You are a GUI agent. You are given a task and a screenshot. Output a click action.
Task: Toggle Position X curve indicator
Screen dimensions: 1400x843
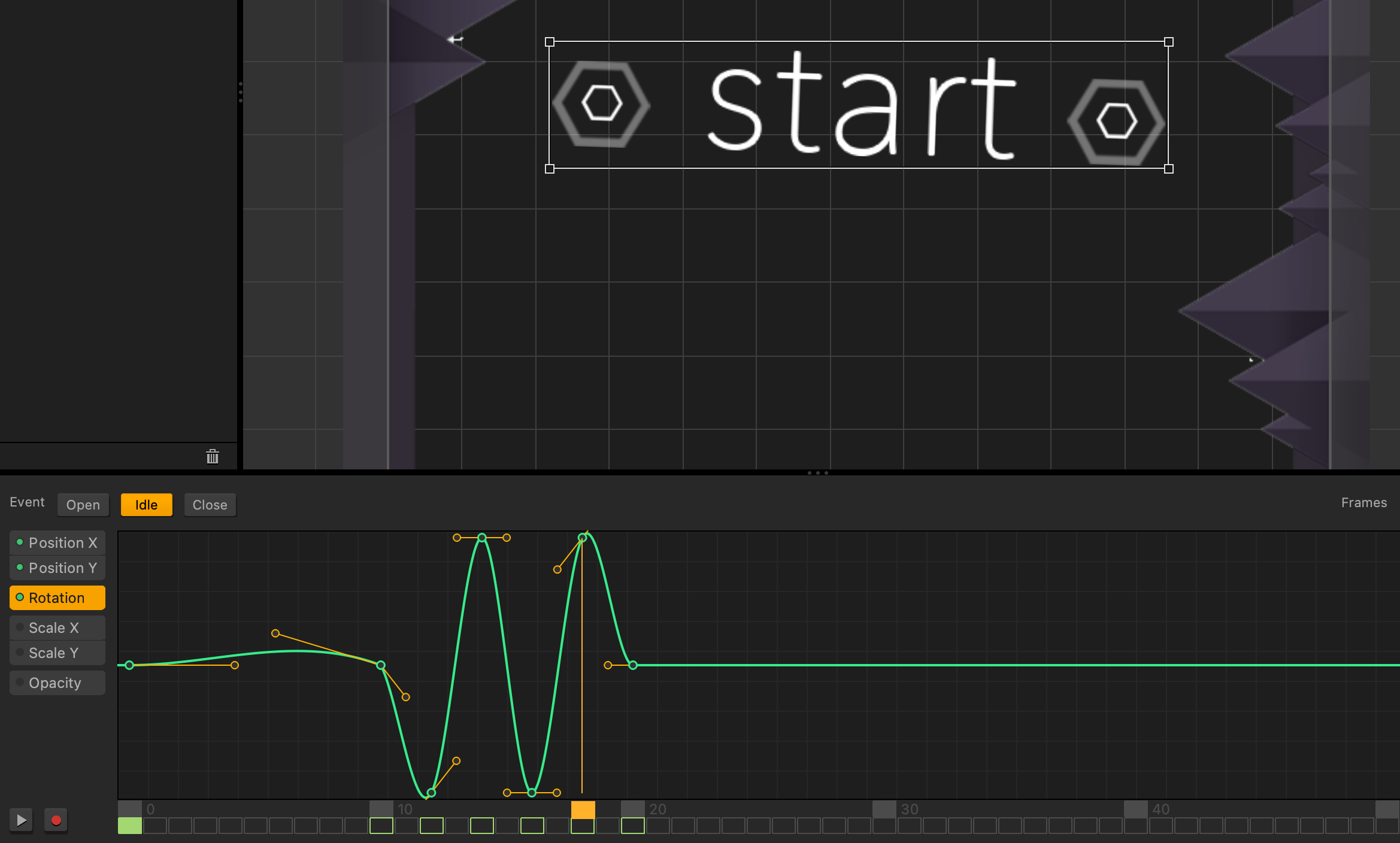pos(20,542)
